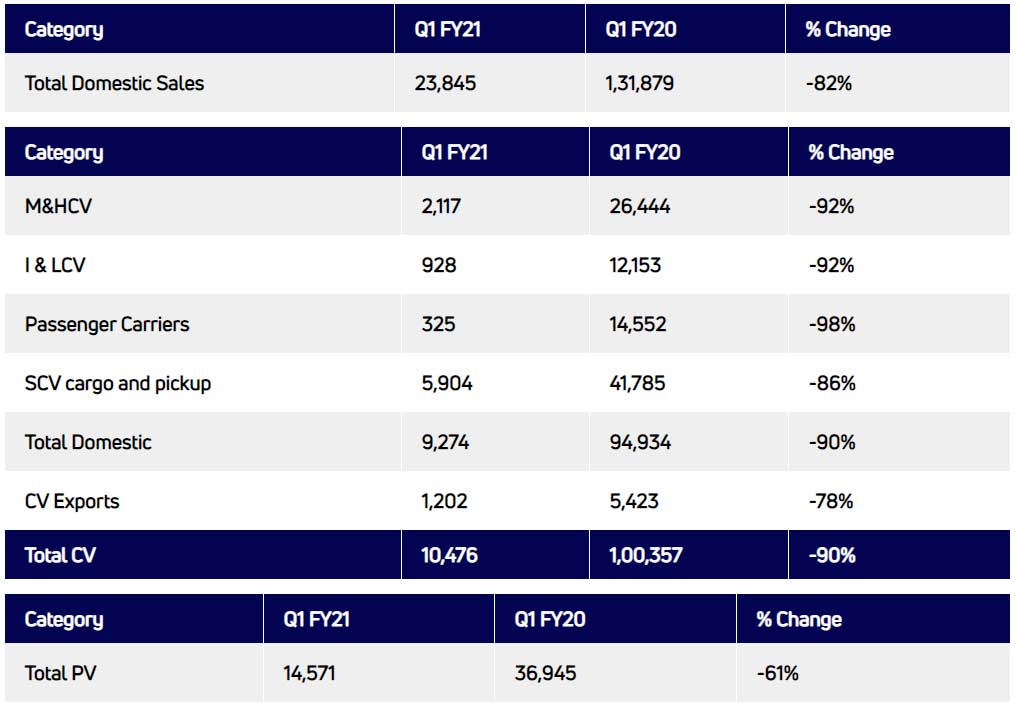Select the -61% change for Total PV
Image resolution: width=1015 pixels, height=706 pixels.
(777, 673)
